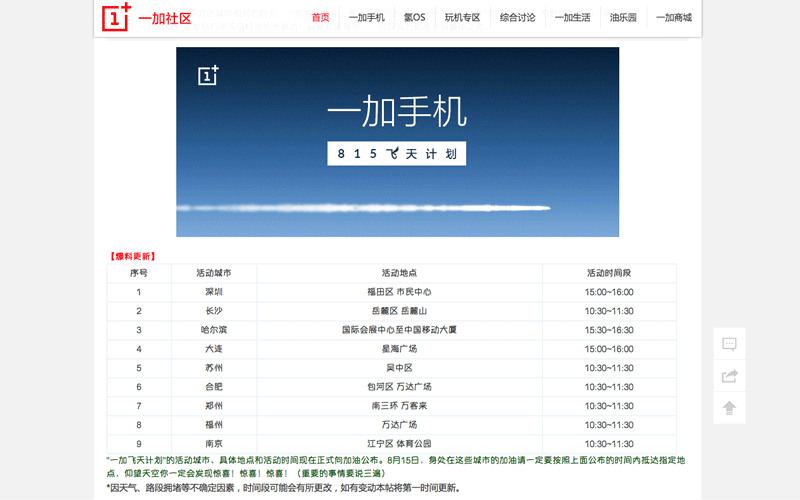
Task: Click the 815飞天计划 banner image
Action: click(x=397, y=142)
